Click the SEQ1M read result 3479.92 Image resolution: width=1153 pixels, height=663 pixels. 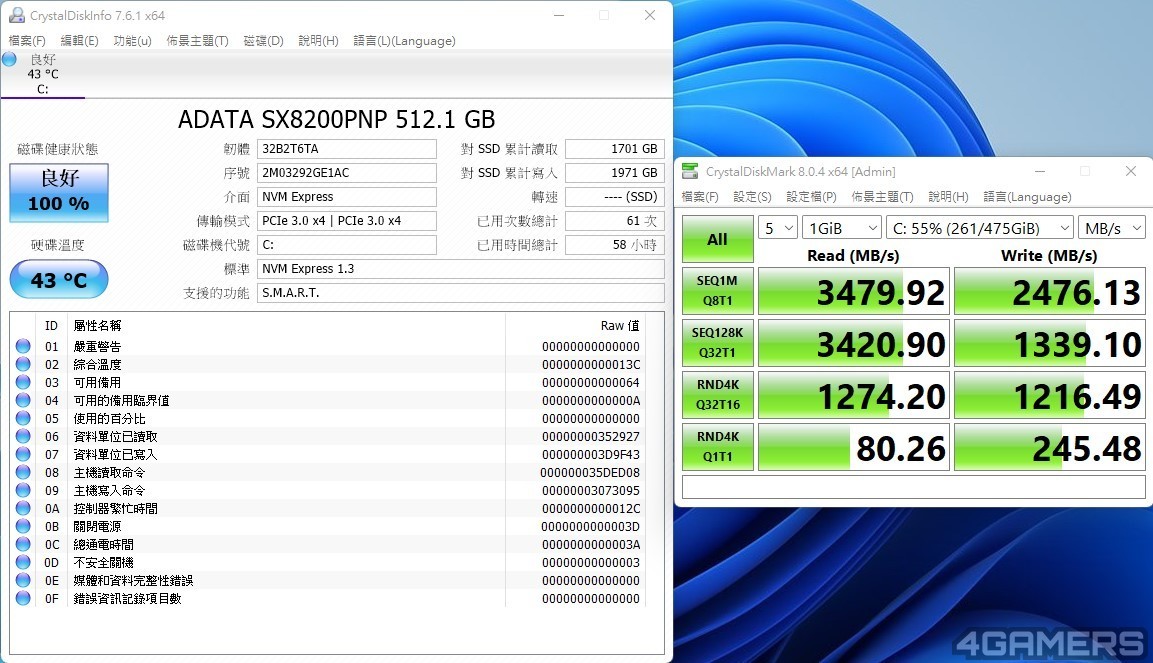854,291
